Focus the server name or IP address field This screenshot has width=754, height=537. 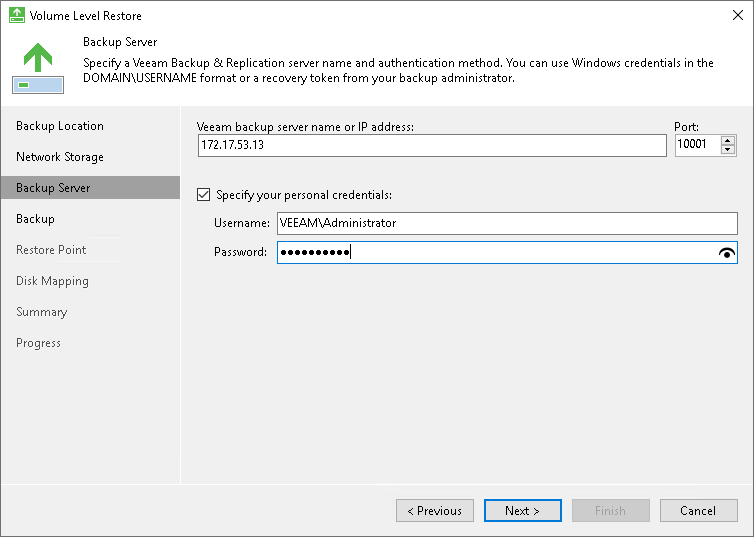coord(432,145)
